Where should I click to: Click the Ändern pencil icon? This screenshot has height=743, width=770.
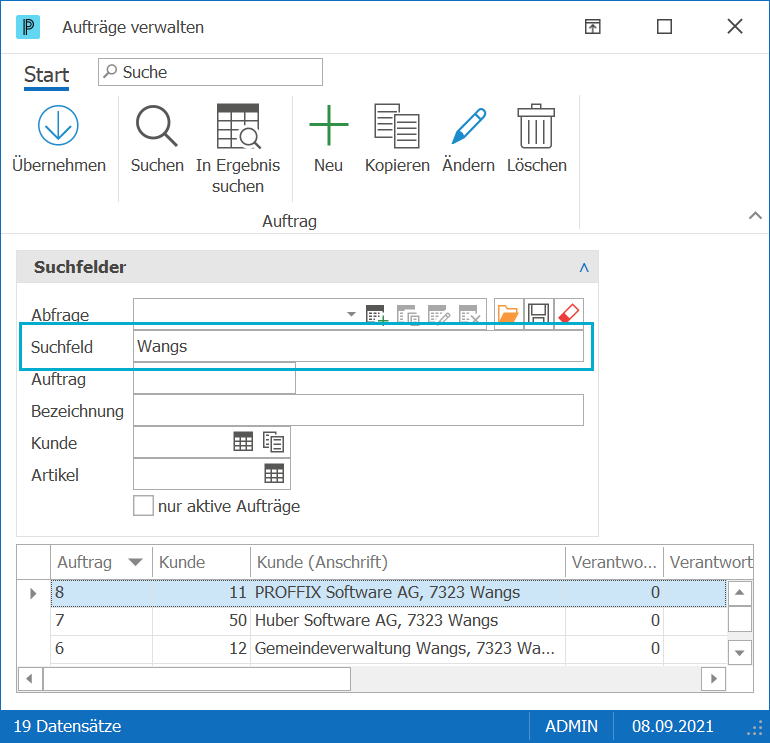point(468,126)
